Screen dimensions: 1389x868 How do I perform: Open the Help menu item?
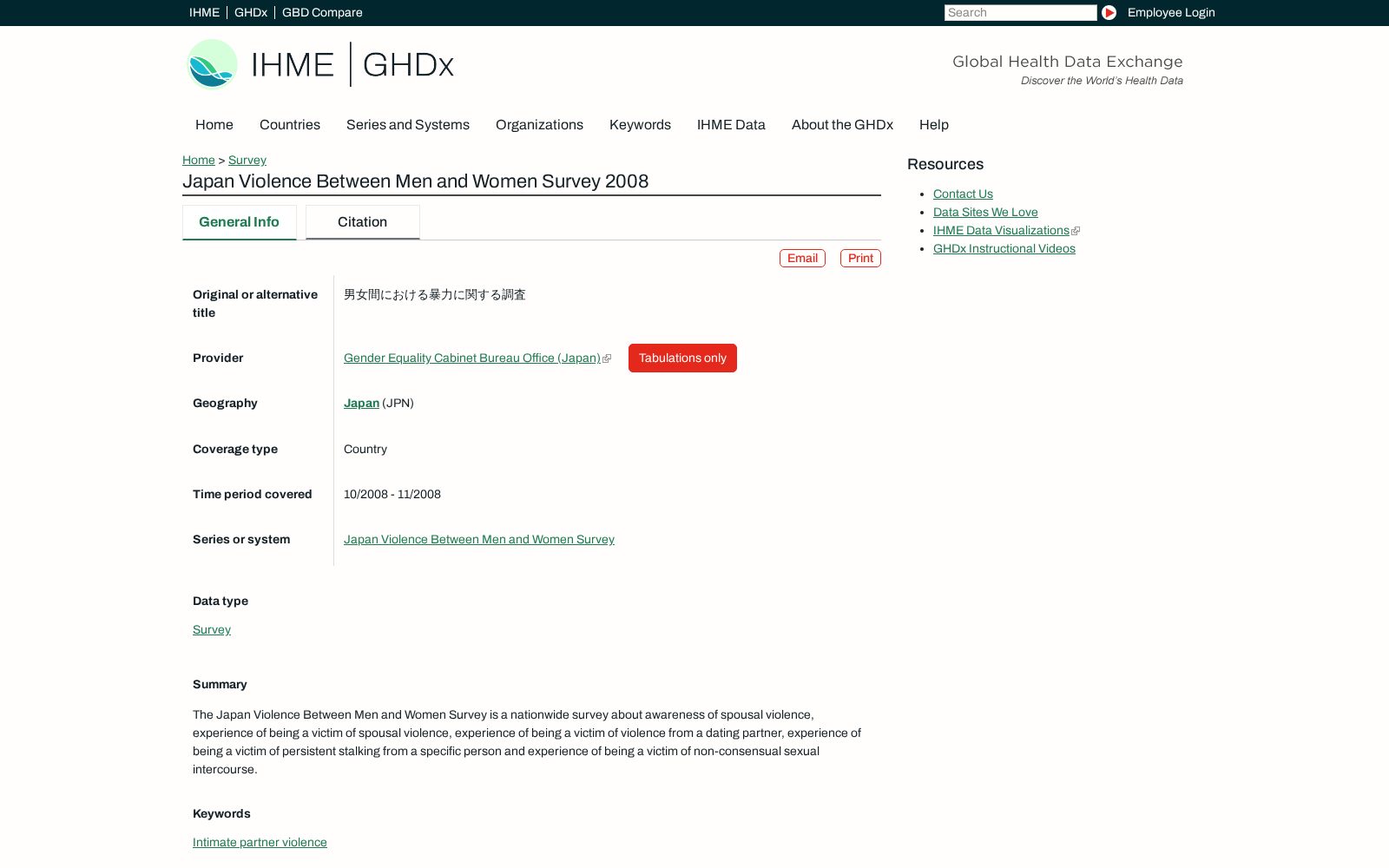(x=934, y=125)
